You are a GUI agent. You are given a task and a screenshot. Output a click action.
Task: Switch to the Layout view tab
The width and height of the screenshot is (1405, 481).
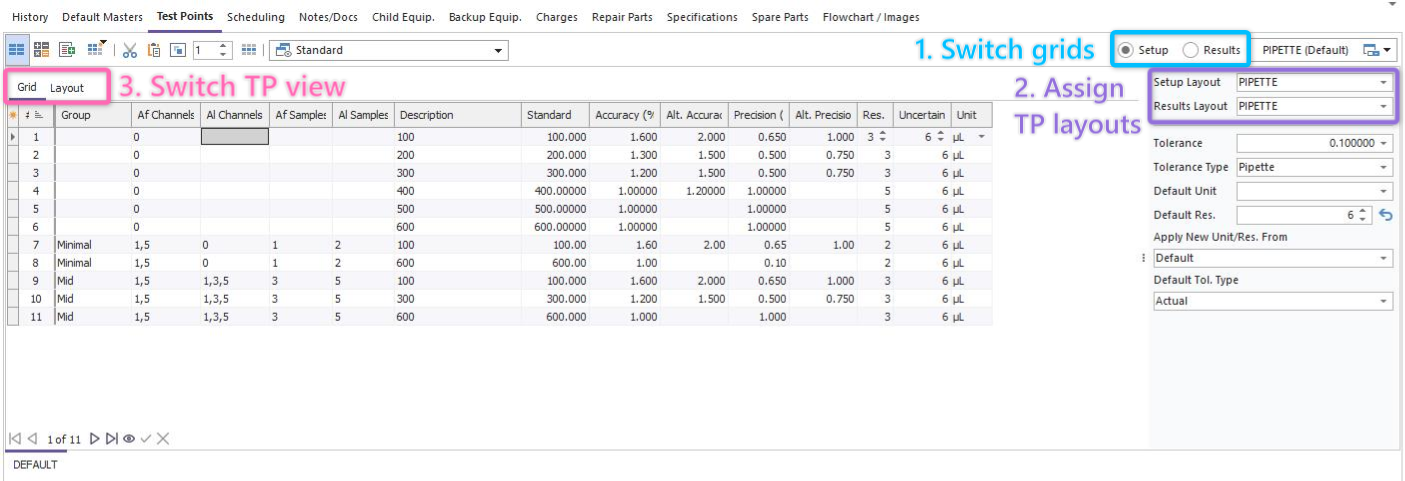67,88
